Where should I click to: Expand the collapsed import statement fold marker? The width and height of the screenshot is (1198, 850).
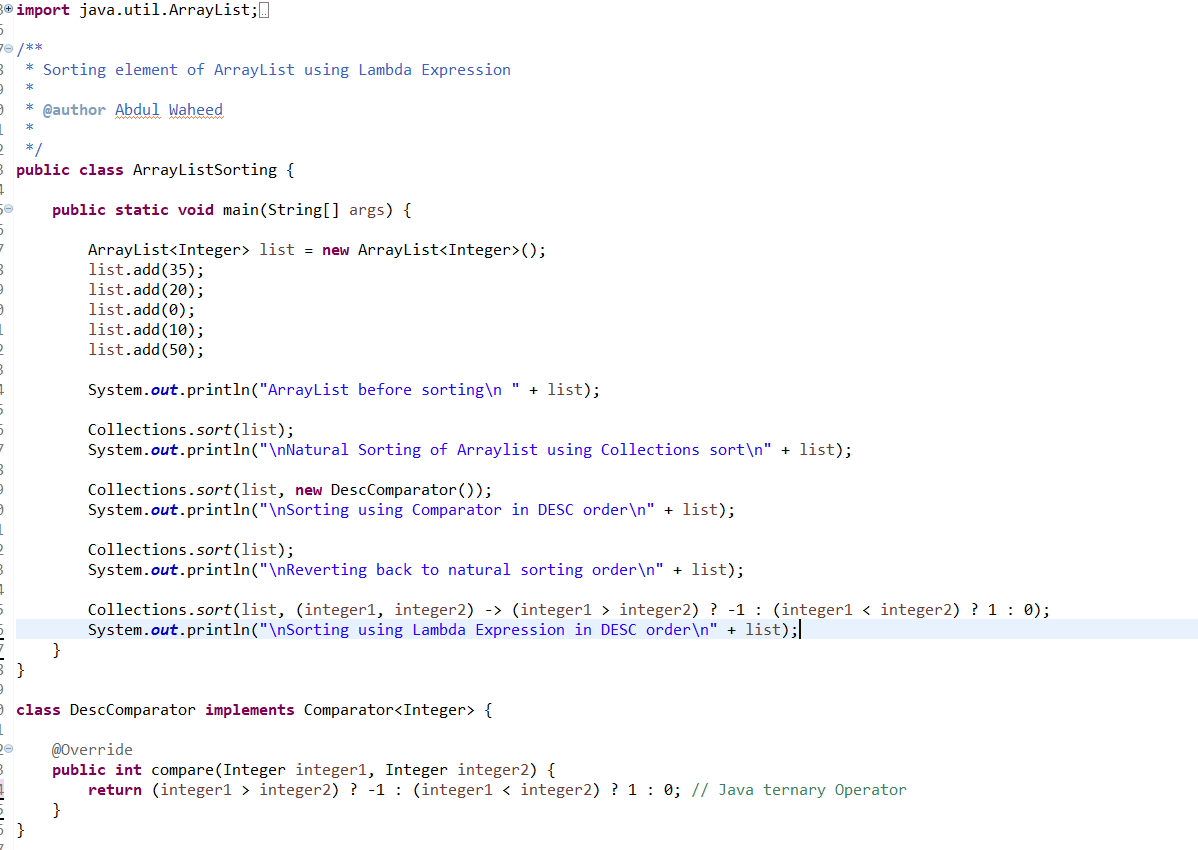6,9
